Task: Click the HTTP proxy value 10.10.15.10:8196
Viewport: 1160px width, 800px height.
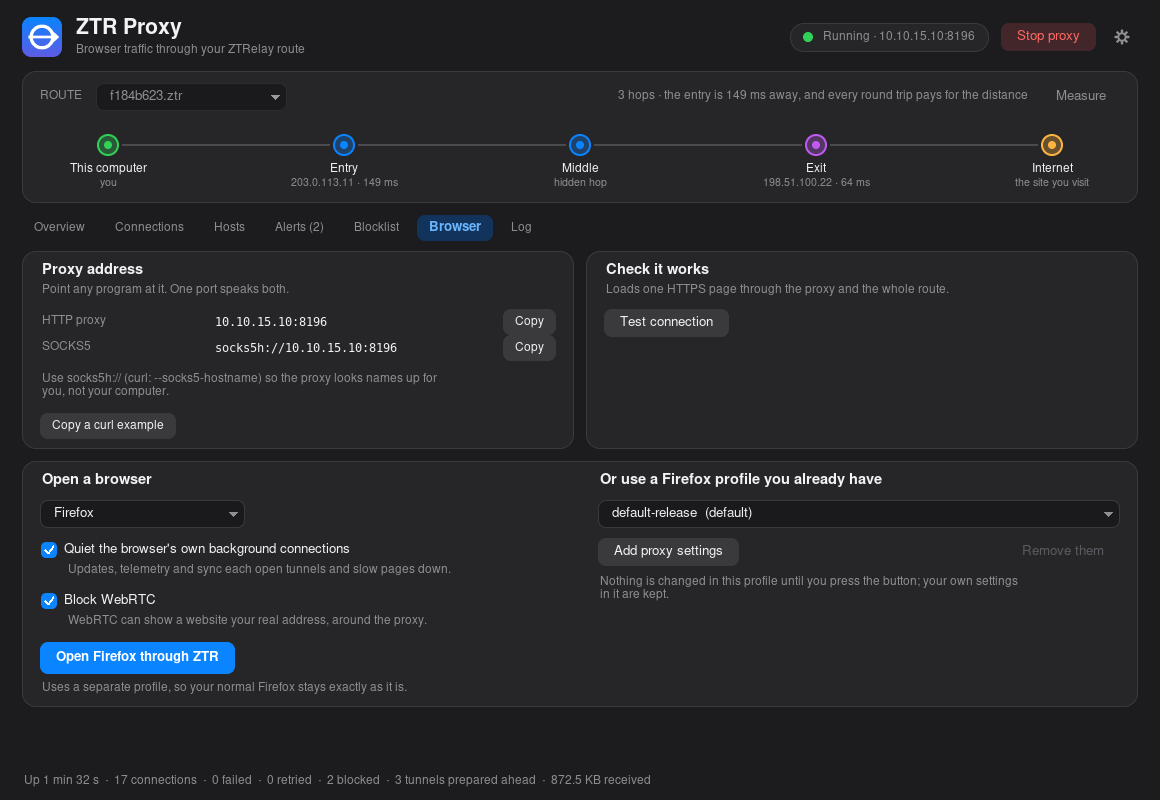Action: (x=271, y=322)
